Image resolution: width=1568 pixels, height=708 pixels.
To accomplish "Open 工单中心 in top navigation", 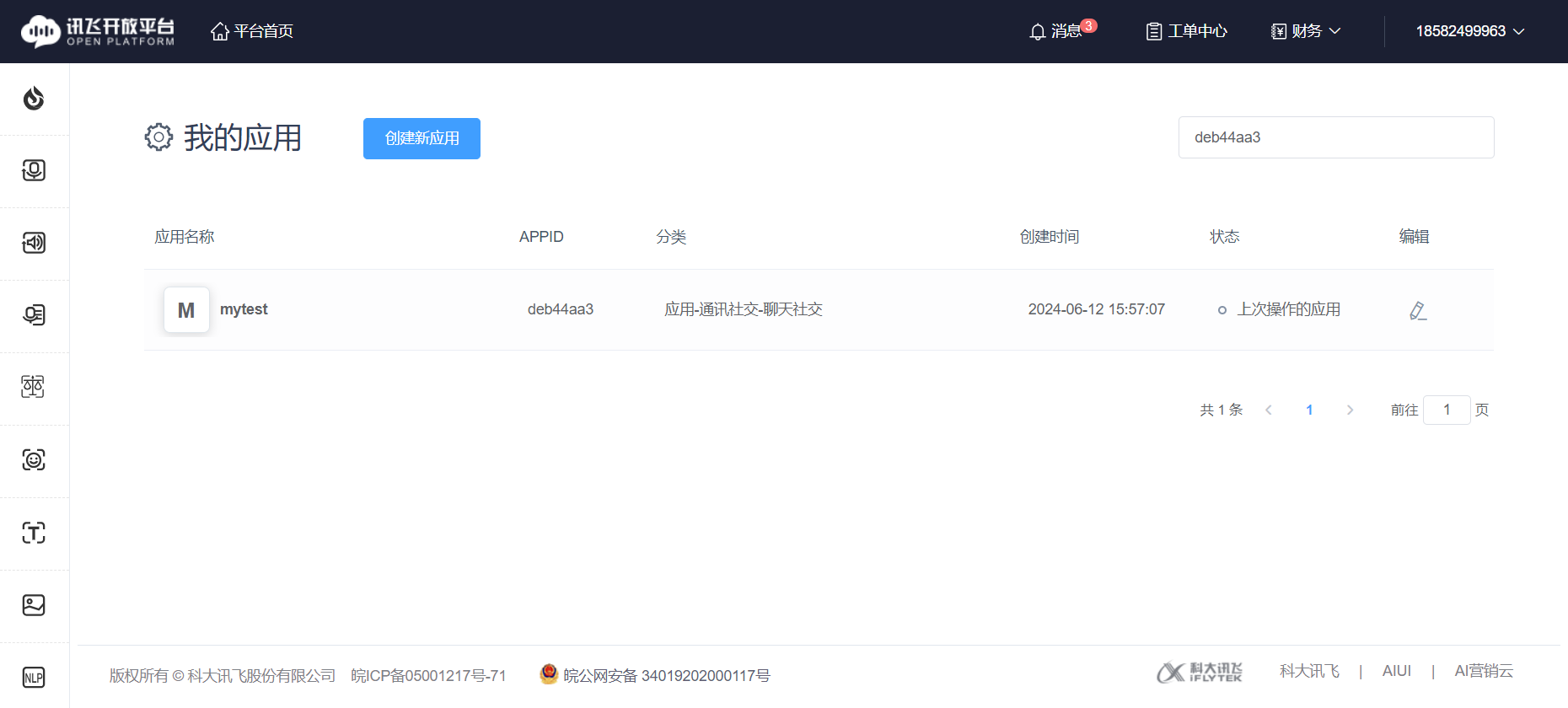I will (1197, 31).
